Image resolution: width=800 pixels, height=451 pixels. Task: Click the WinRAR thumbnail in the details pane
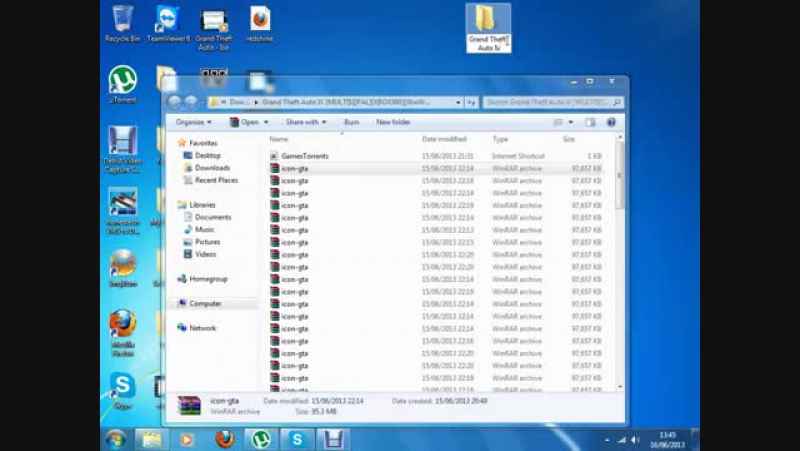coord(189,406)
